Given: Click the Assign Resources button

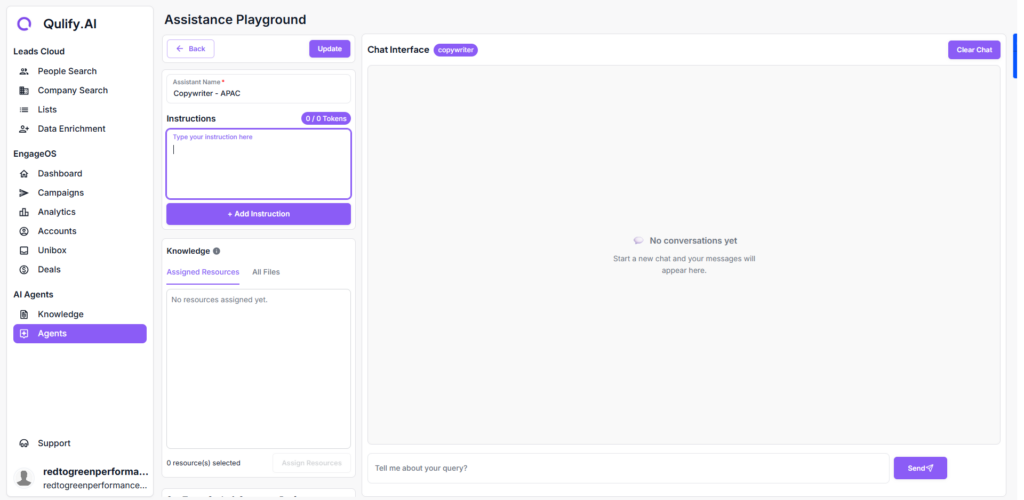Looking at the screenshot, I should coord(312,463).
